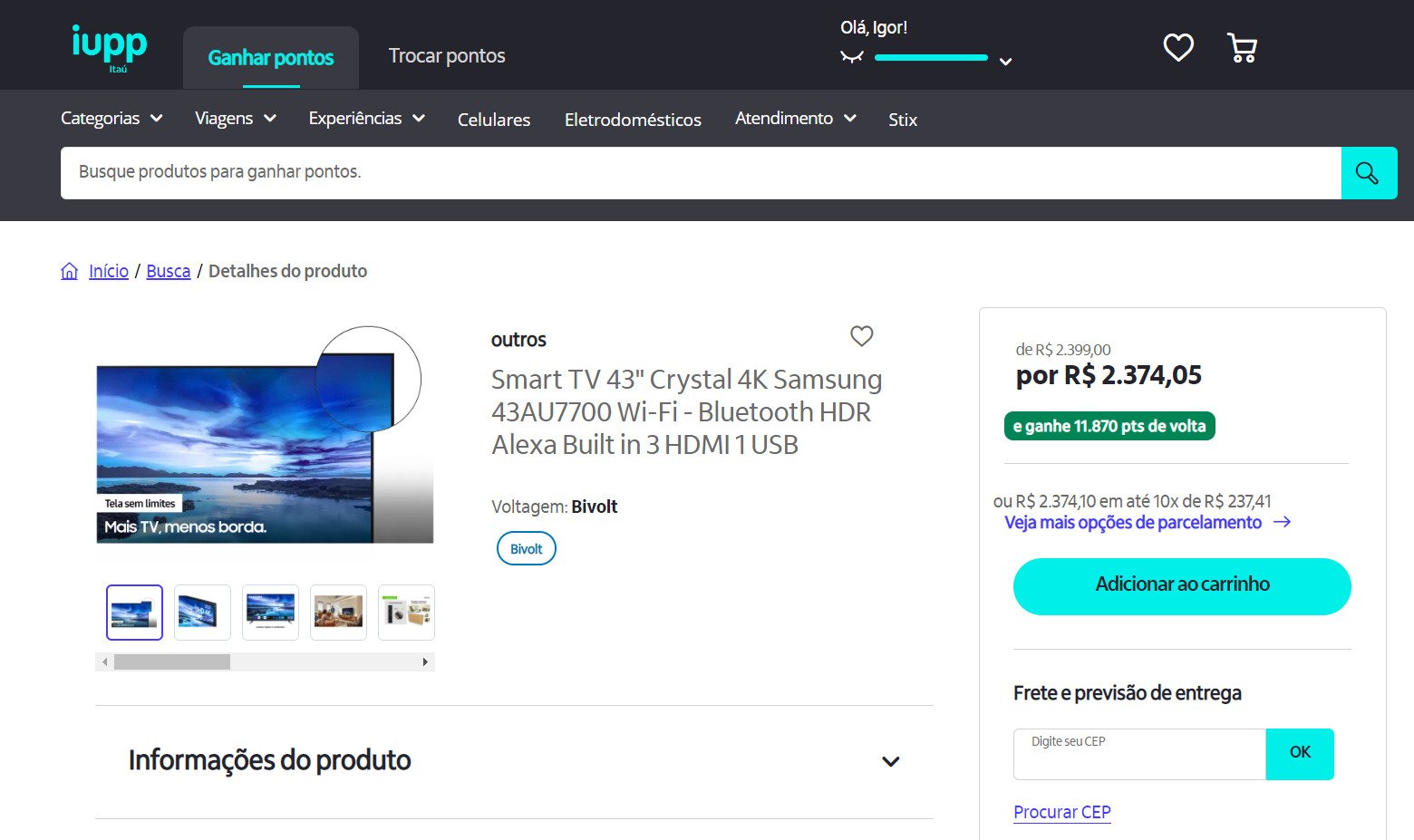Open the user account chevron menu
This screenshot has width=1414, height=840.
point(1005,62)
